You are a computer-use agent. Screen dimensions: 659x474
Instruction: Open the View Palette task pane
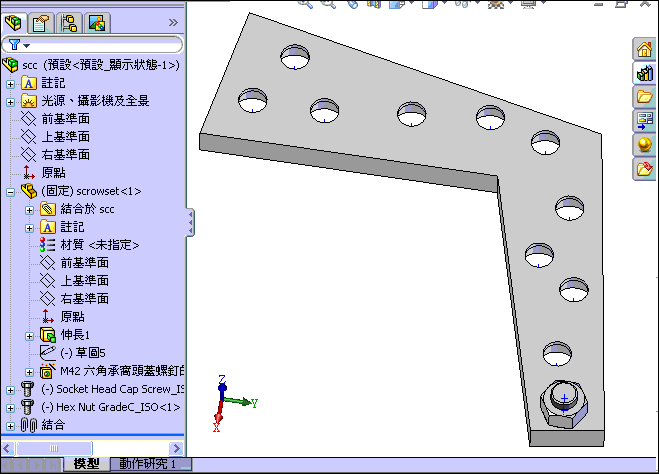pos(644,121)
